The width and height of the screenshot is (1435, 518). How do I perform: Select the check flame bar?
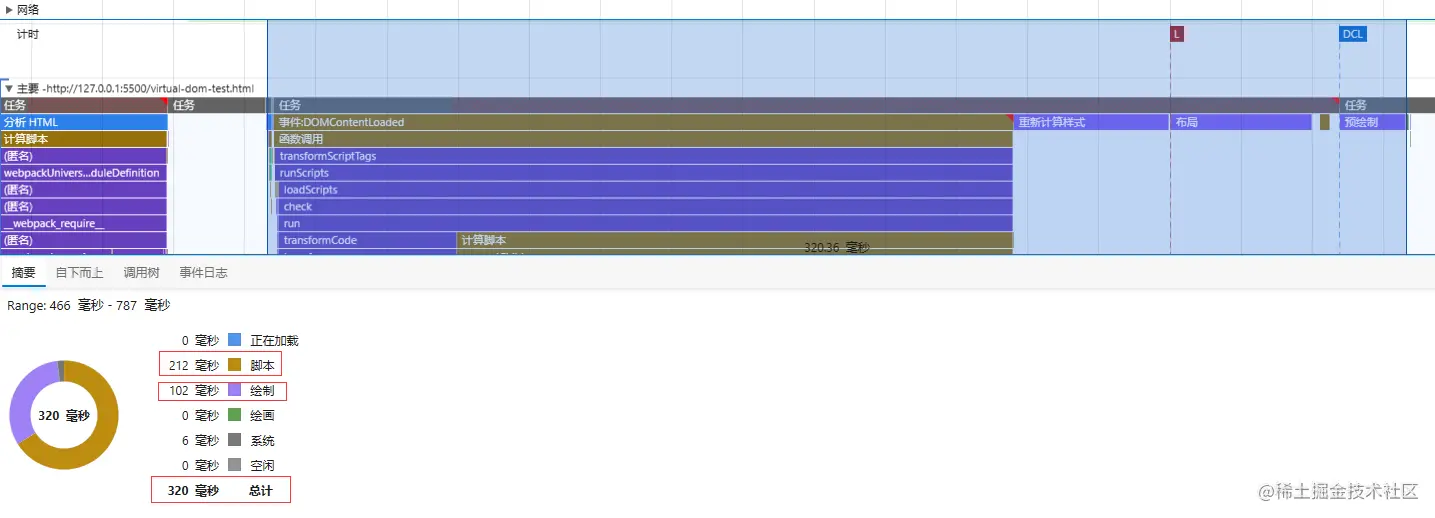(646, 206)
